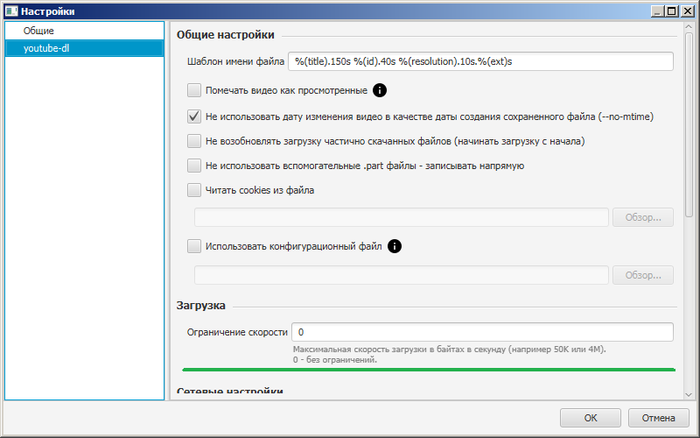Check Читать cookies из файла
Viewport: 700px width, 438px height.
pyautogui.click(x=194, y=190)
